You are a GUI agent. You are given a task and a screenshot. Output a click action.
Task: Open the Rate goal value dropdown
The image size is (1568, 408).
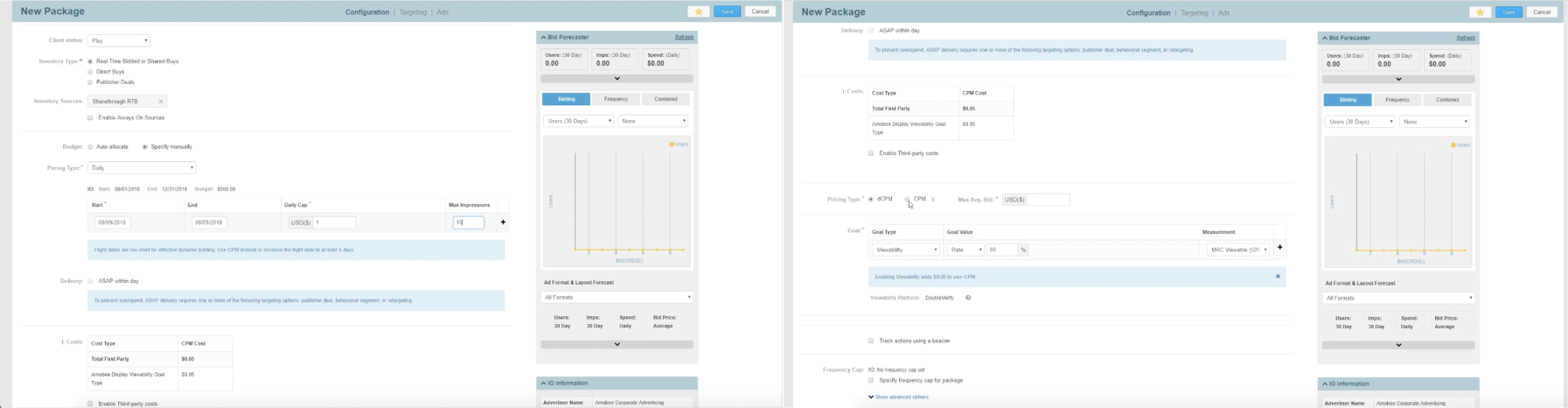click(965, 250)
